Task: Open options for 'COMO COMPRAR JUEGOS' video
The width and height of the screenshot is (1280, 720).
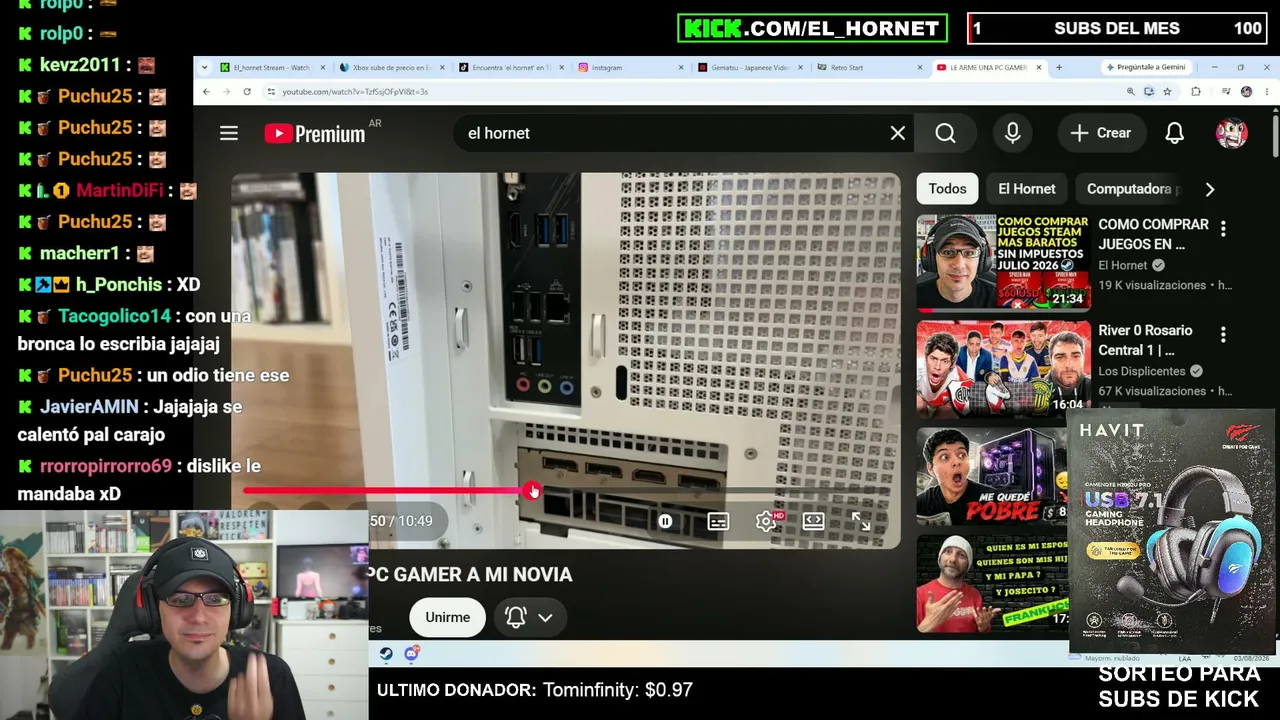Action: click(x=1223, y=229)
